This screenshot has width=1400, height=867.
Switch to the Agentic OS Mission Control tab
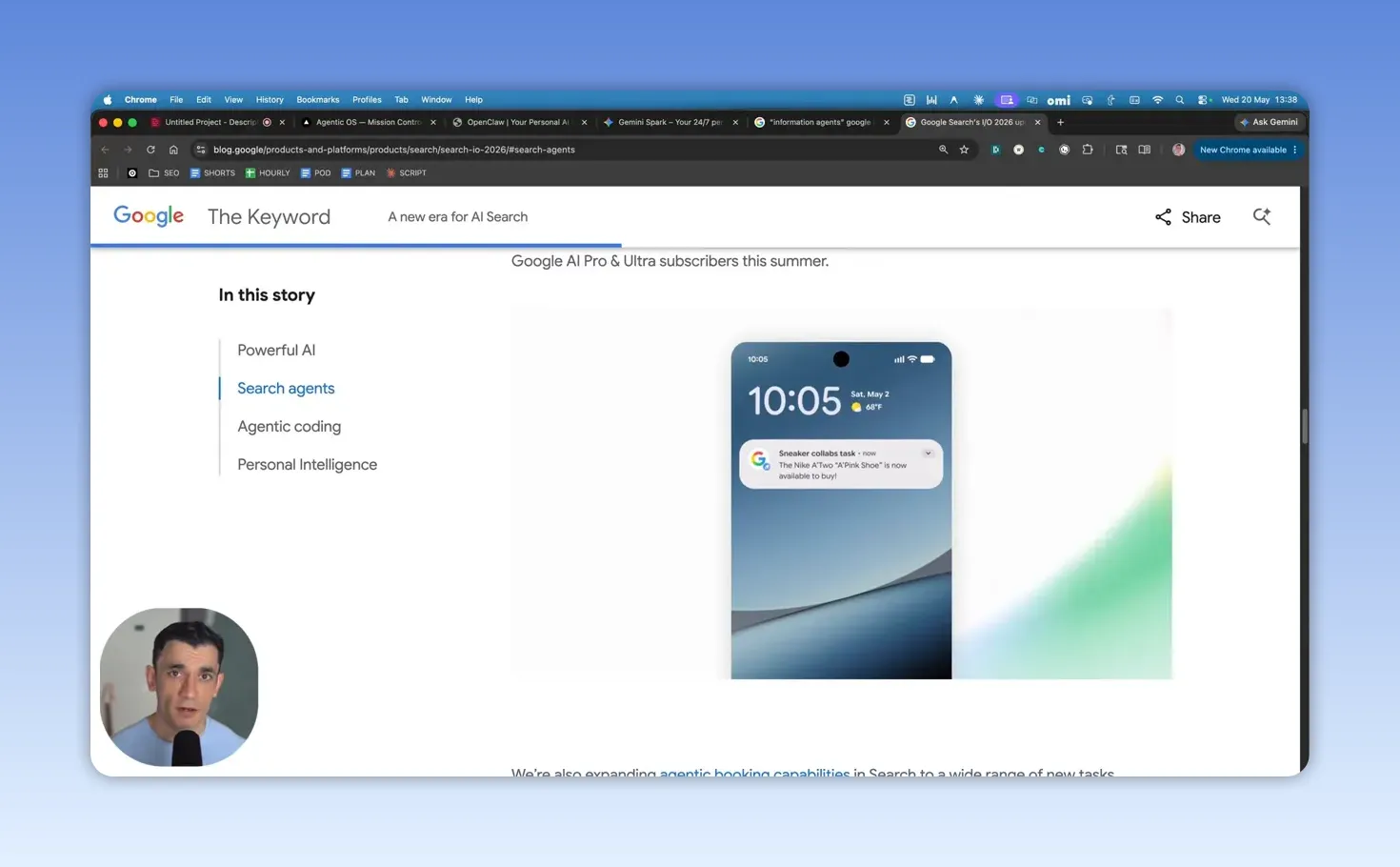pos(368,122)
